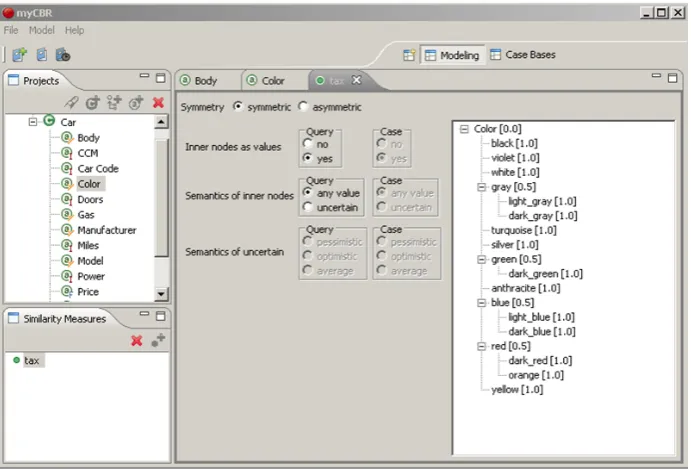Switch to the Projects panel tab
Viewport: 691px width, 470px height.
[41, 81]
